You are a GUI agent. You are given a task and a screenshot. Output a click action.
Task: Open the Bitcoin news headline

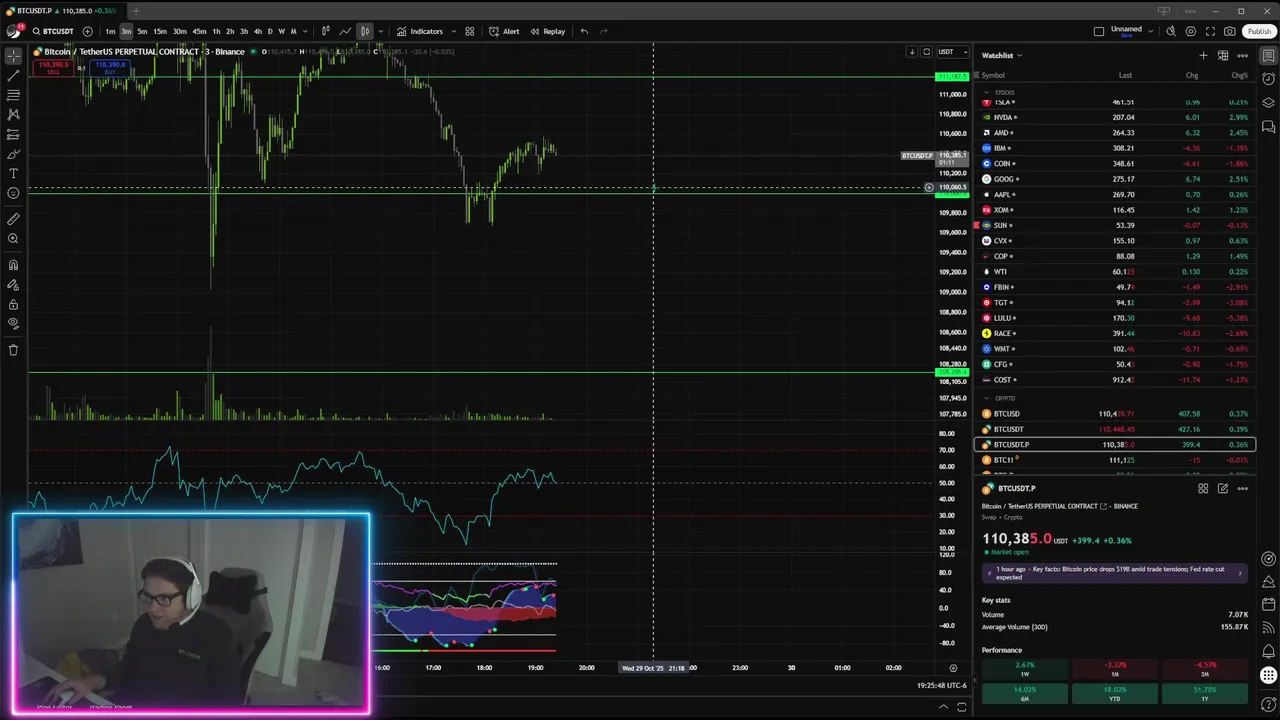pos(1114,573)
